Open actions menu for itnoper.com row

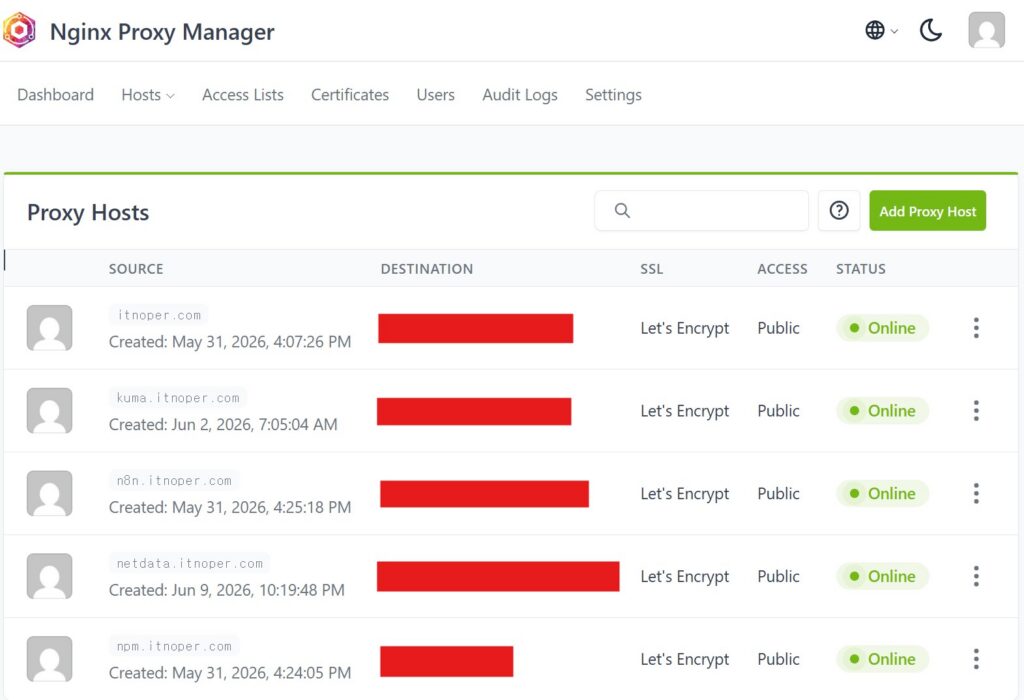pos(976,328)
